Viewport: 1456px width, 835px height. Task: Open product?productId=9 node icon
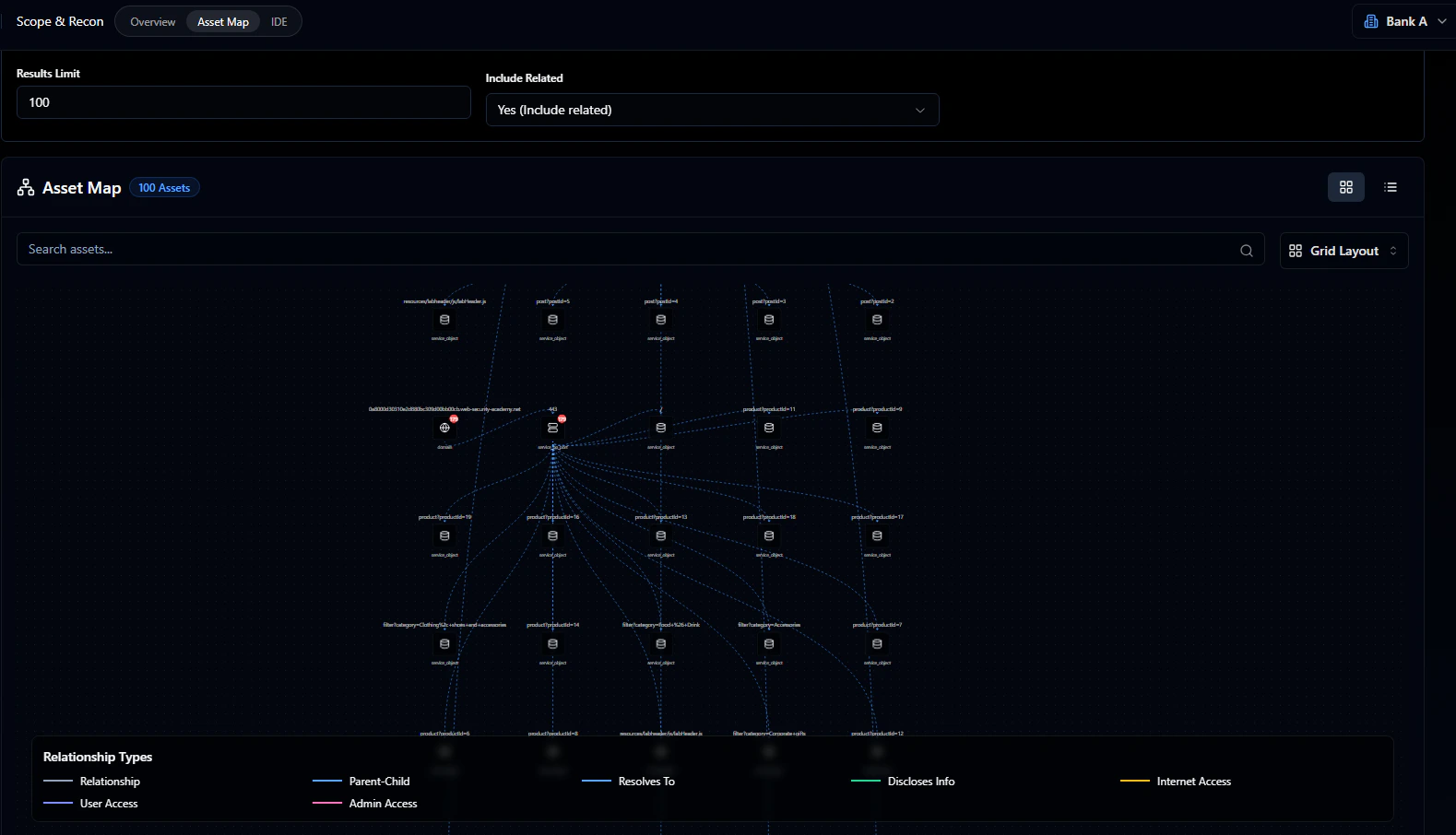click(877, 428)
